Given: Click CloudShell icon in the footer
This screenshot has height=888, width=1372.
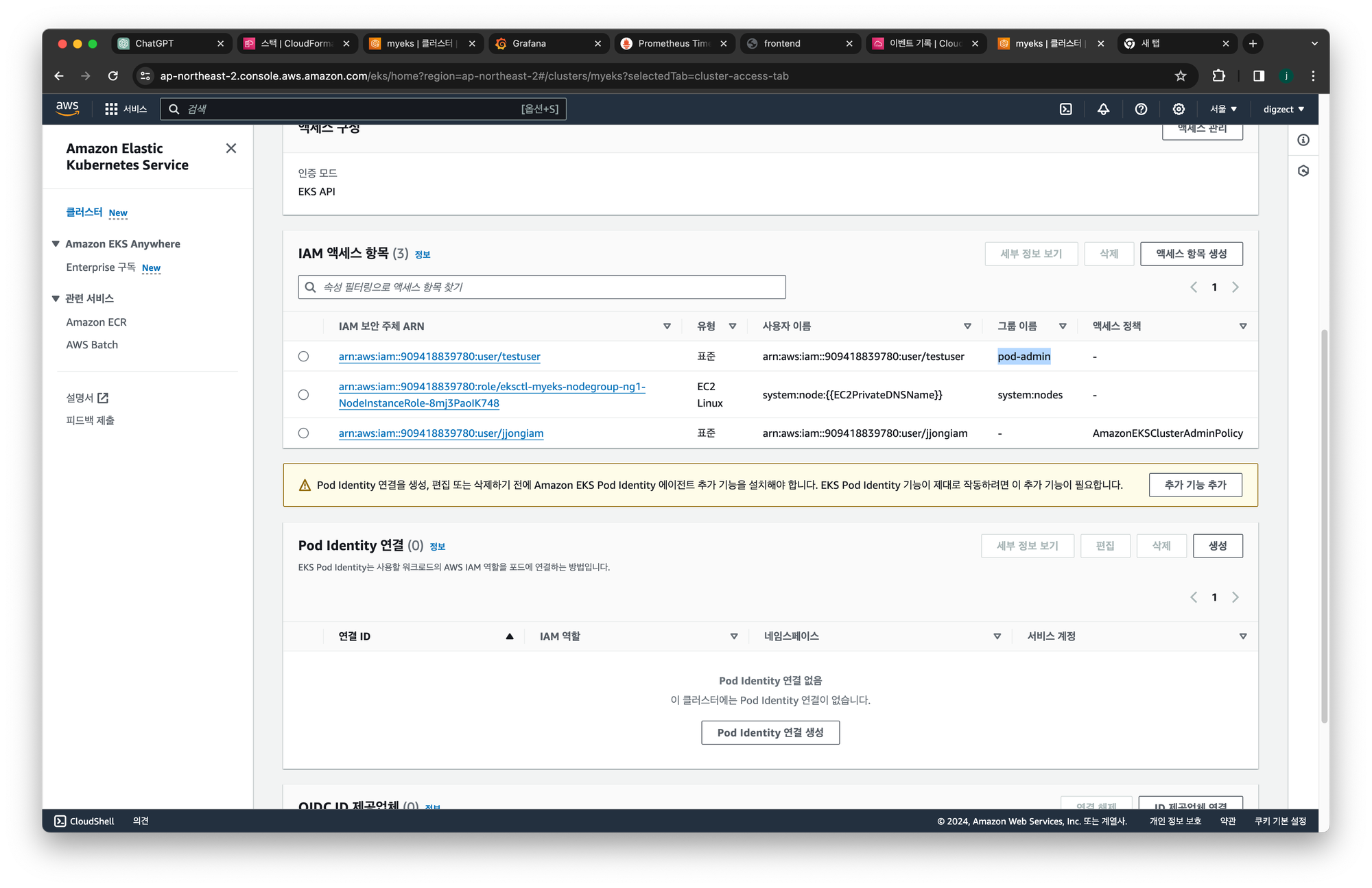Looking at the screenshot, I should pos(60,821).
